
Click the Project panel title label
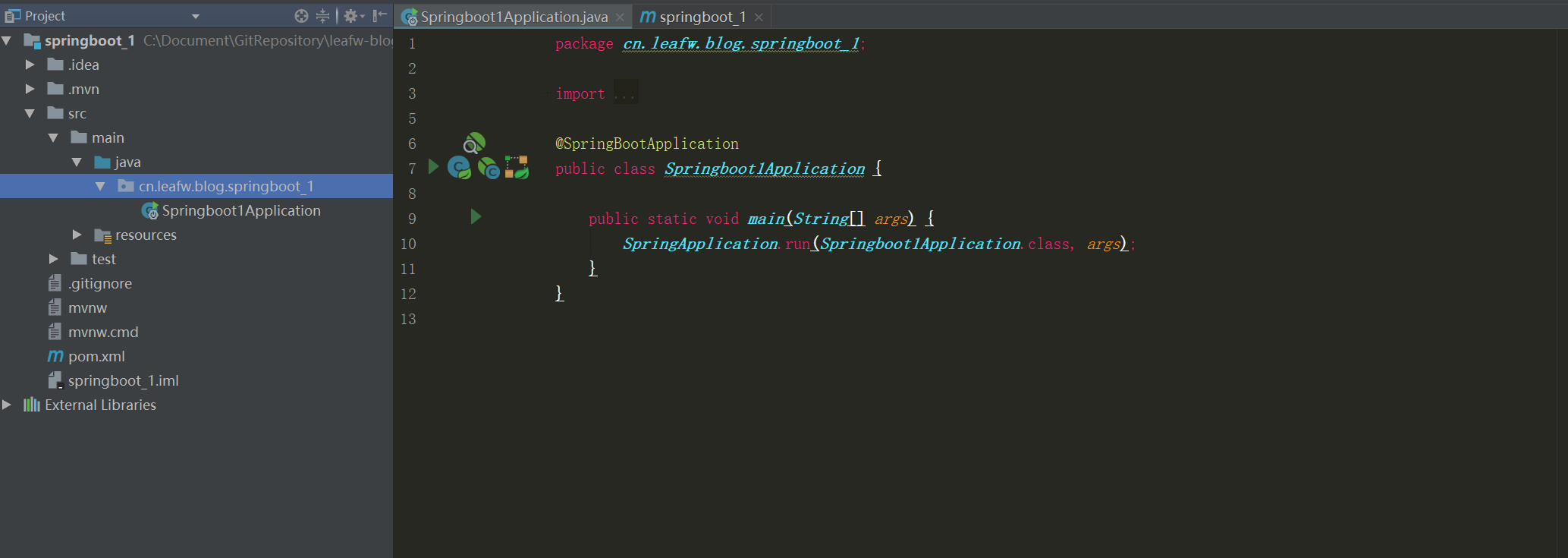(46, 16)
